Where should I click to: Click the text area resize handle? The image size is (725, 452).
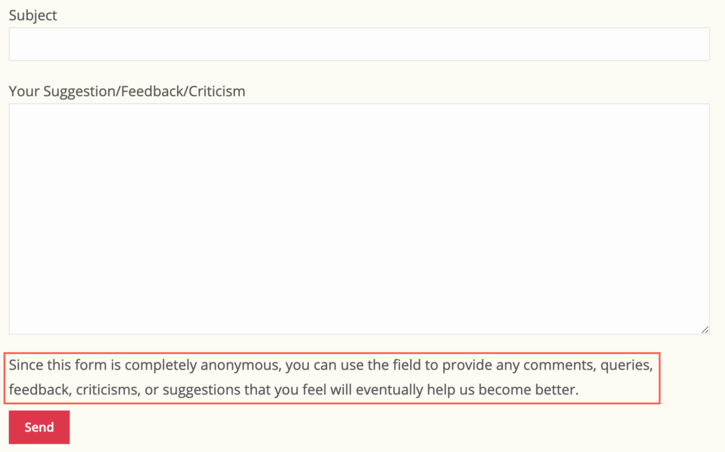pyautogui.click(x=705, y=329)
